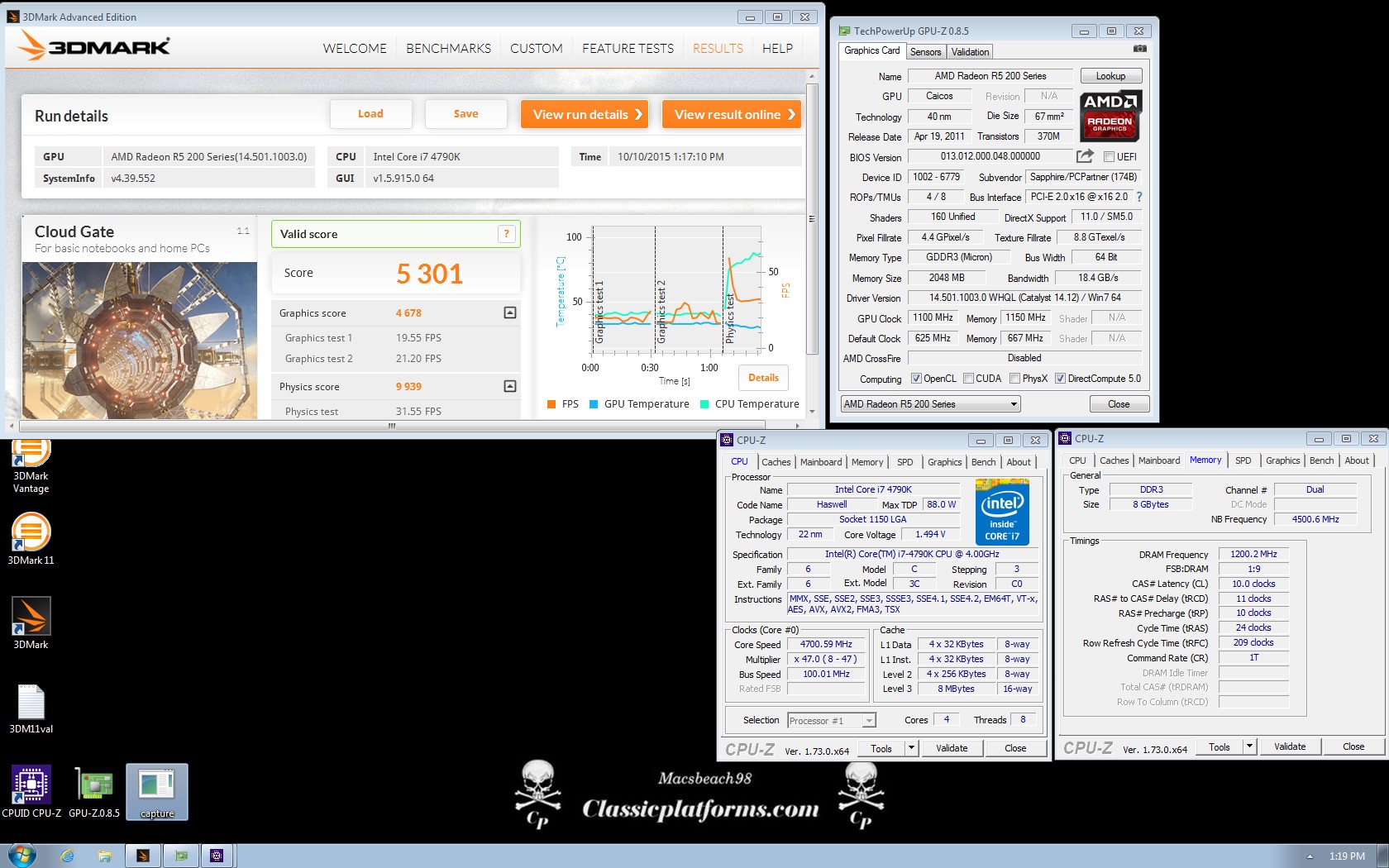Viewport: 1389px width, 868px height.
Task: Go to the WELCOME page in 3DMark
Action: (x=355, y=48)
